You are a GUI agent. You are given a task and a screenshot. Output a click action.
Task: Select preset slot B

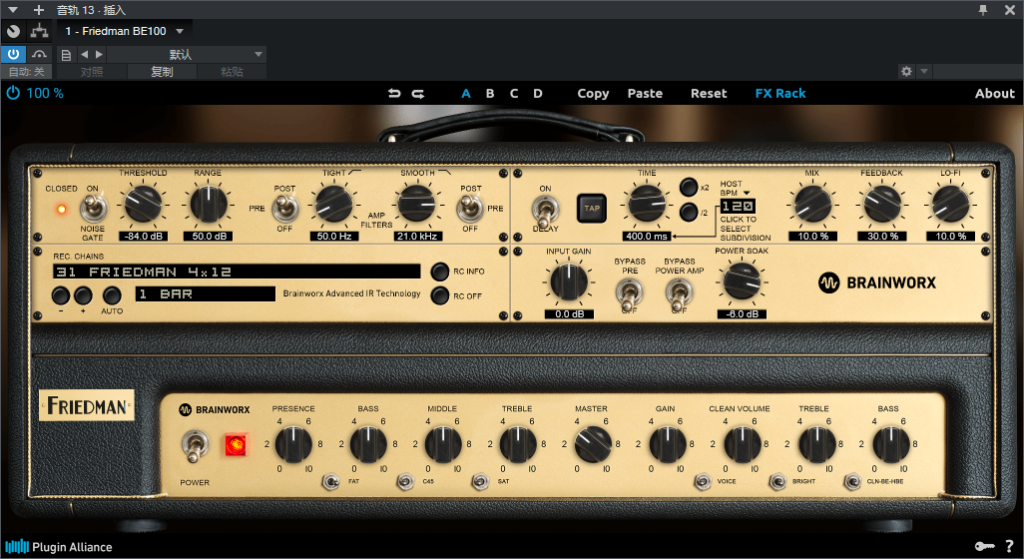pyautogui.click(x=490, y=93)
